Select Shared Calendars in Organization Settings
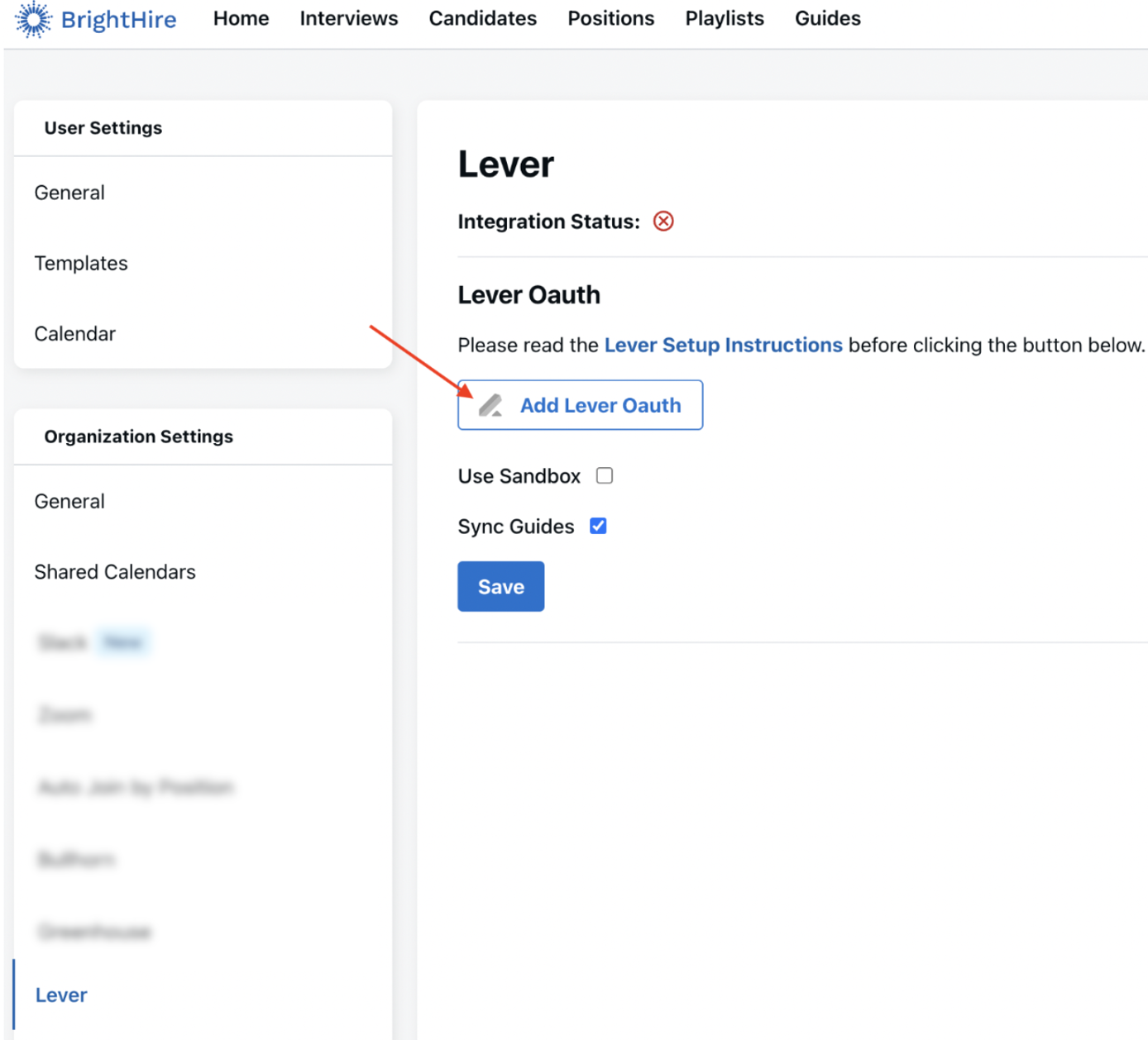Viewport: 1148px width, 1040px height. point(114,571)
